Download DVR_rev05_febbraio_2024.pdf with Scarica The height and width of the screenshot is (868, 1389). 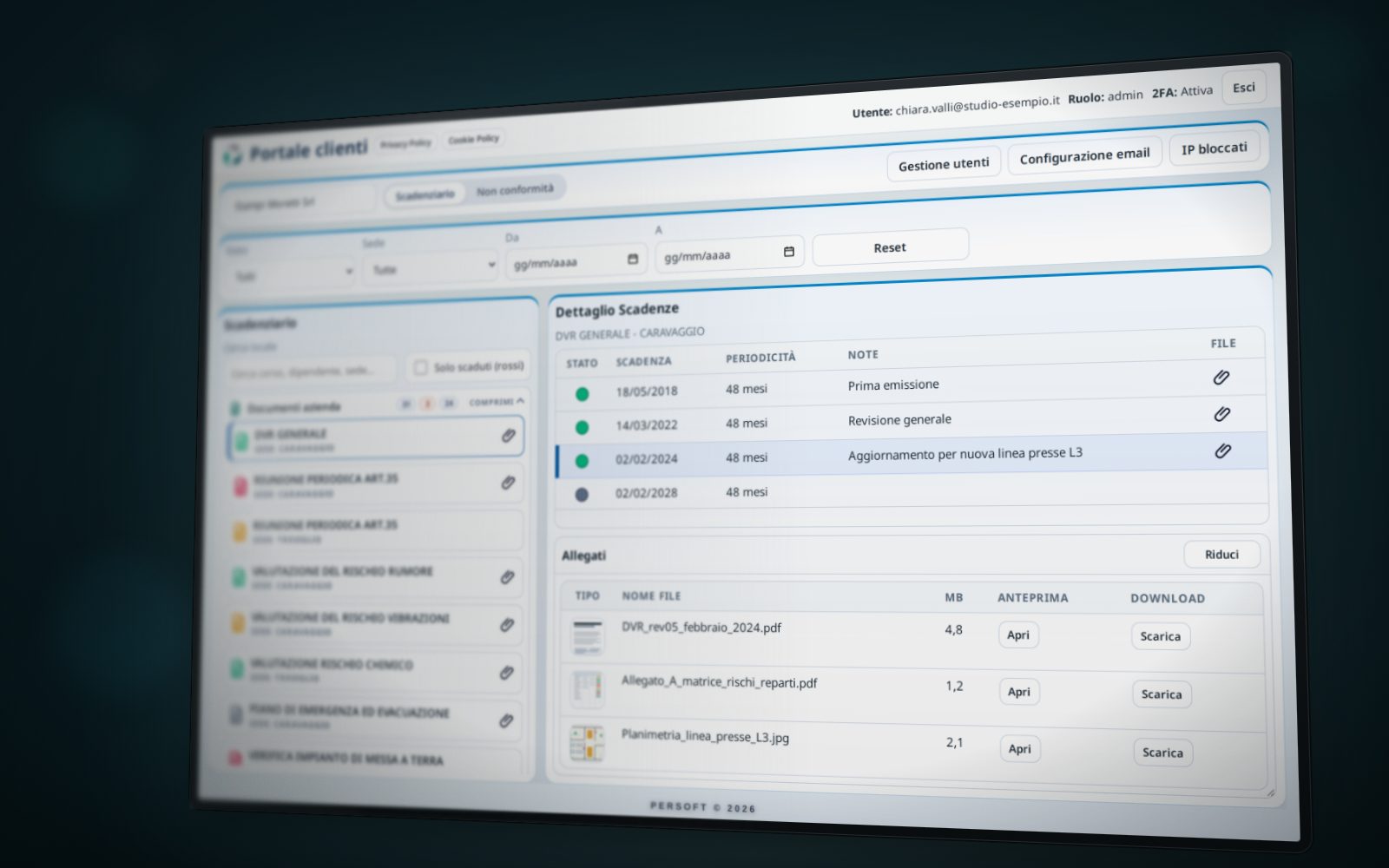[1161, 636]
